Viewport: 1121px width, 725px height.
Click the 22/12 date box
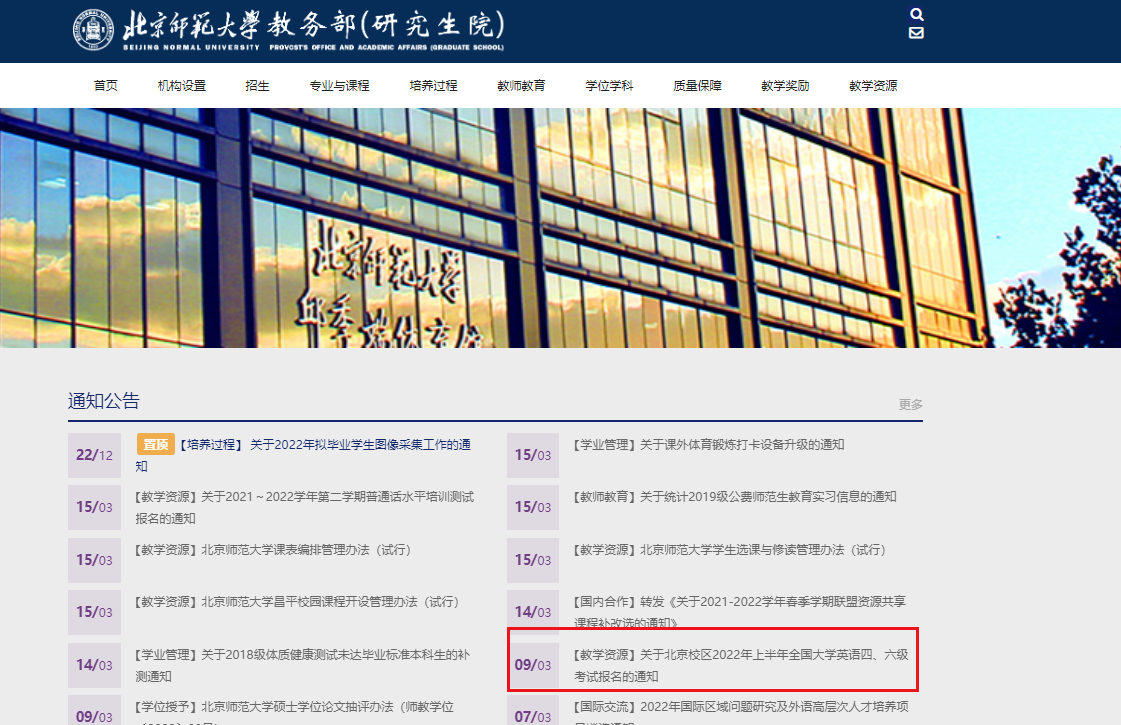94,455
